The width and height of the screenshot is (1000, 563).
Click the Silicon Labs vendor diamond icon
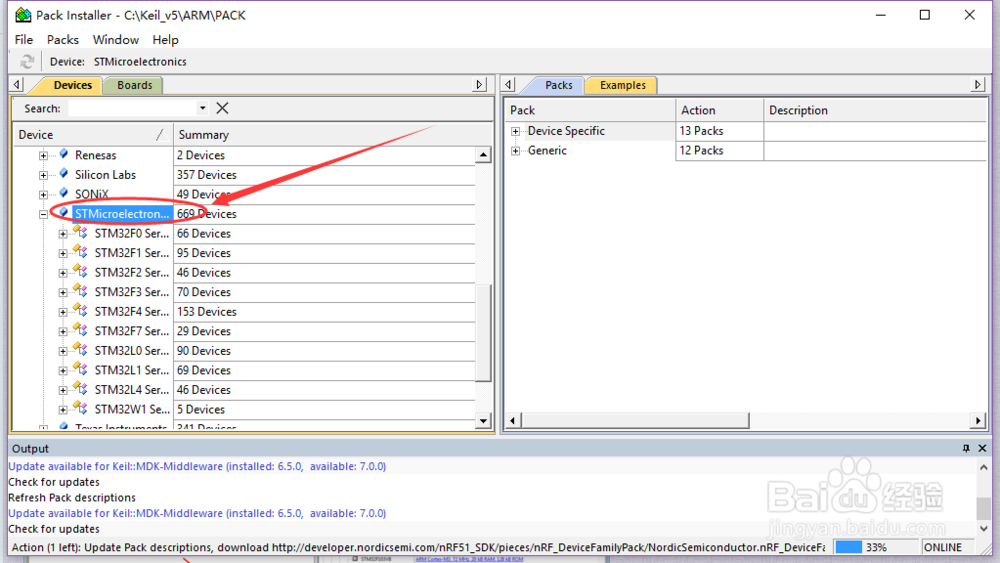[64, 174]
